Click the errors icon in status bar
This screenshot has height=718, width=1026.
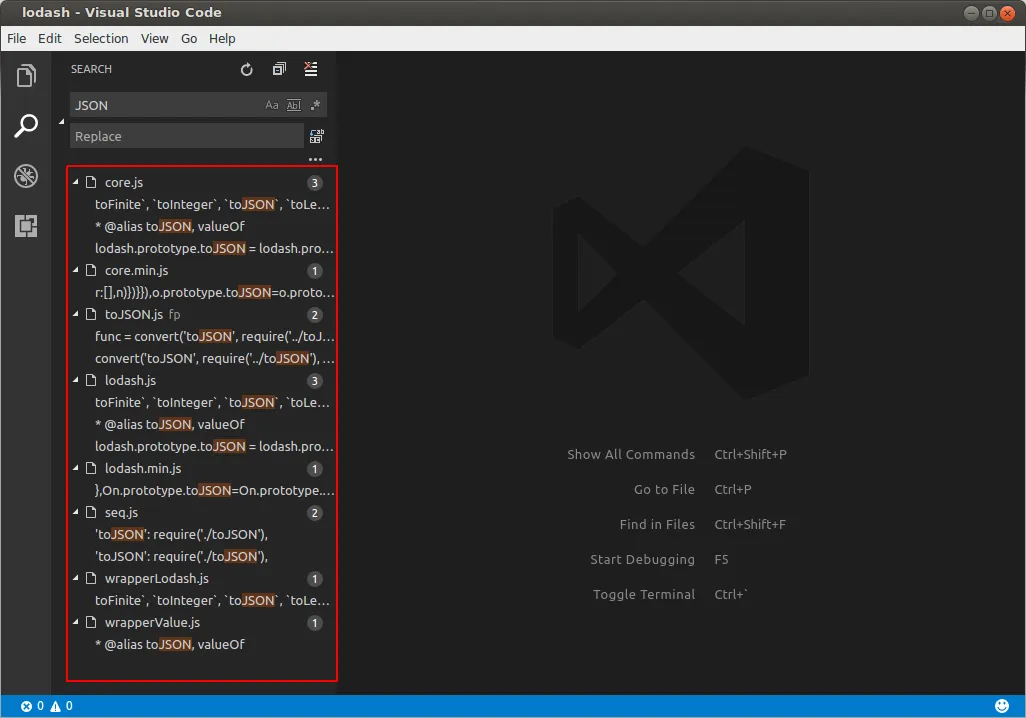coord(26,706)
